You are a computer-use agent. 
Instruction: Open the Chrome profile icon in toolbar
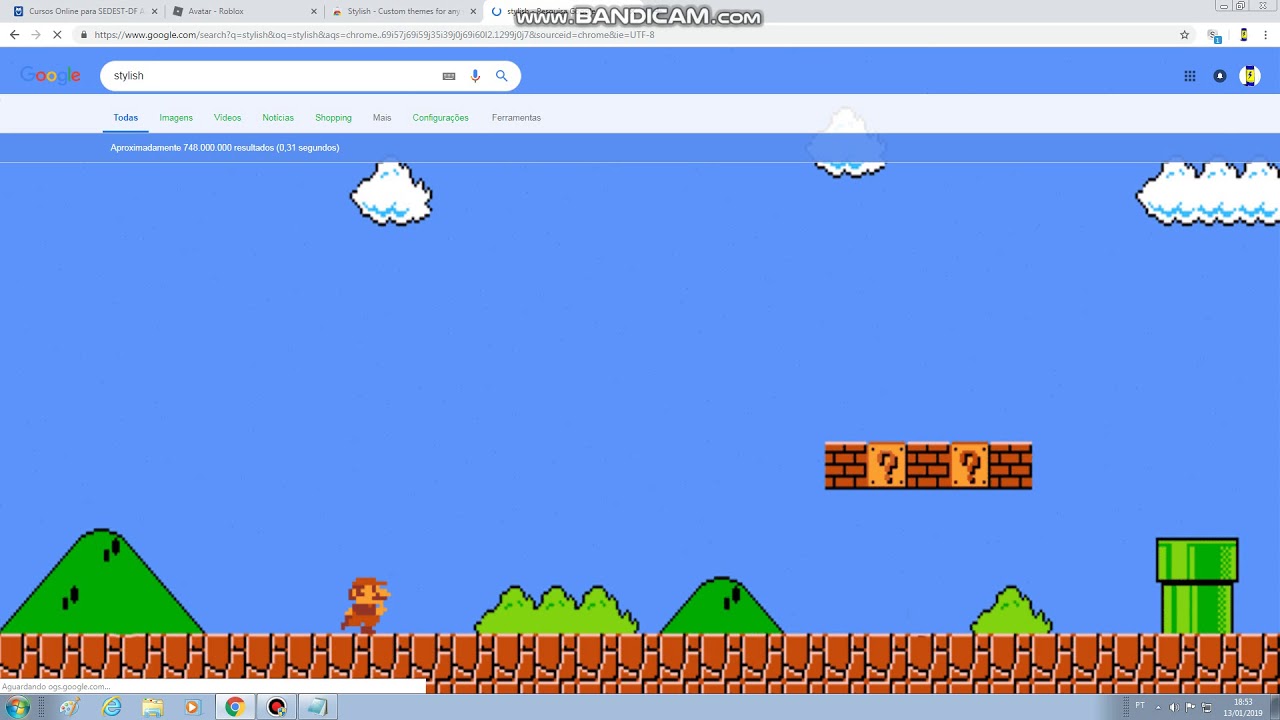[x=1244, y=34]
